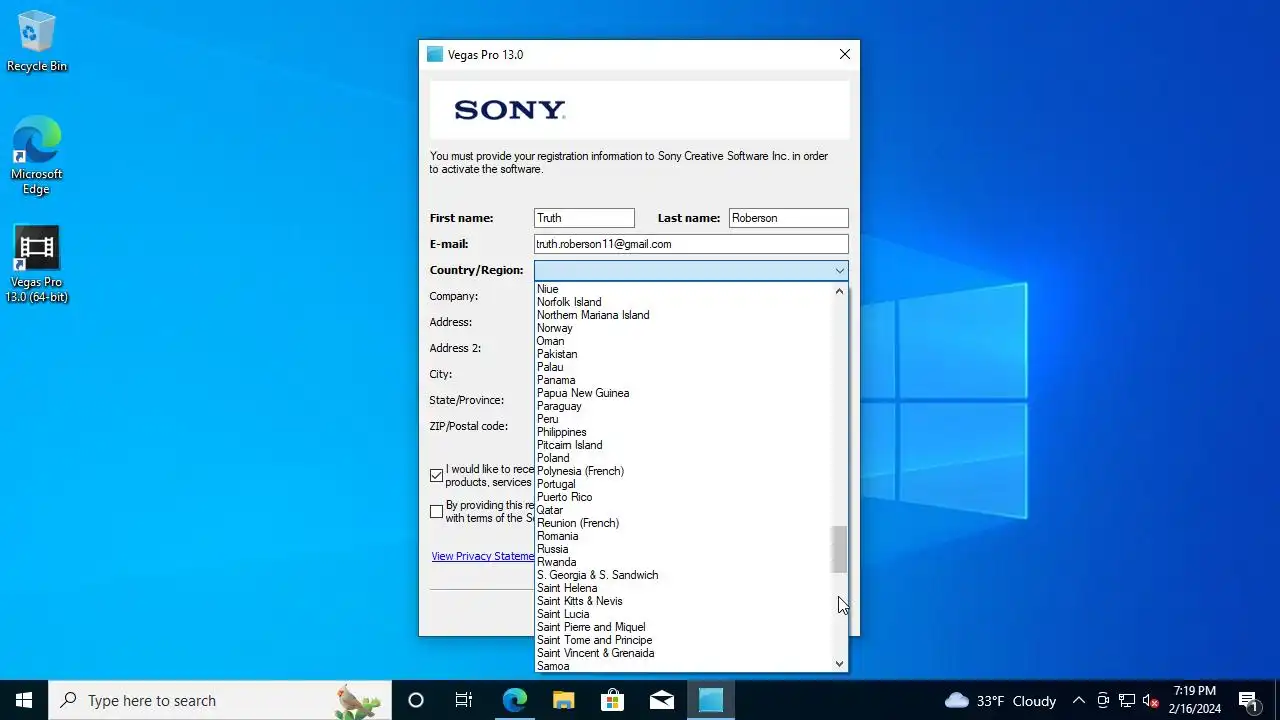Viewport: 1280px width, 720px height.
Task: Choose Northern Mariana Island
Action: tap(683, 315)
